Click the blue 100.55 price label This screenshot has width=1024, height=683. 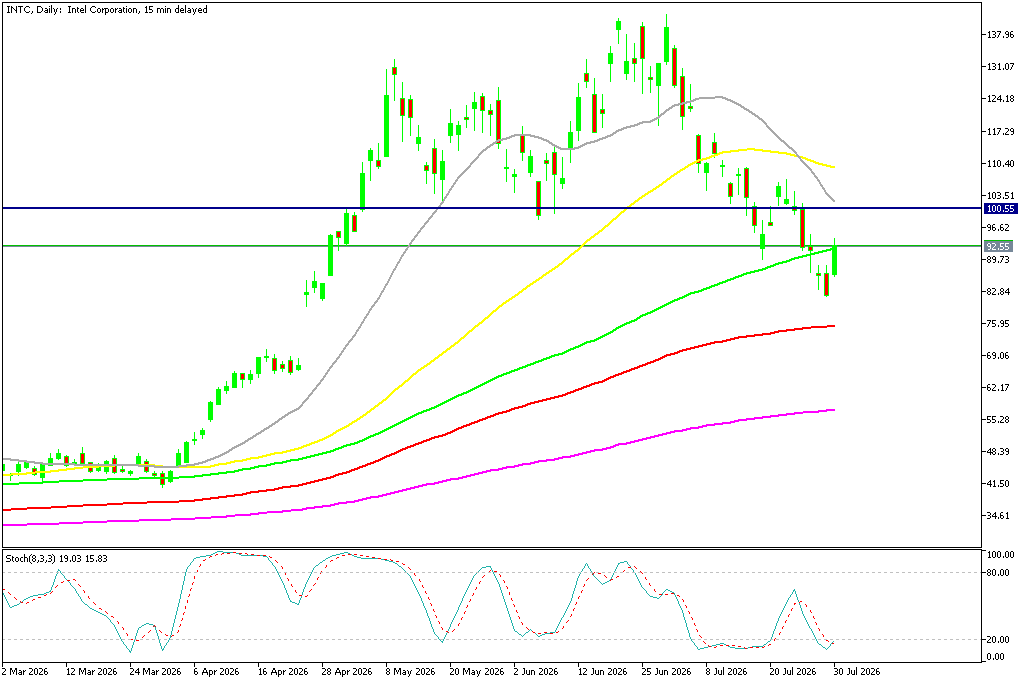(x=1000, y=209)
